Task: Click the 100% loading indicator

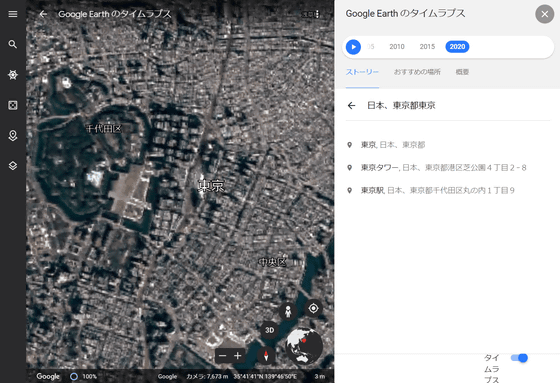Action: [x=84, y=376]
